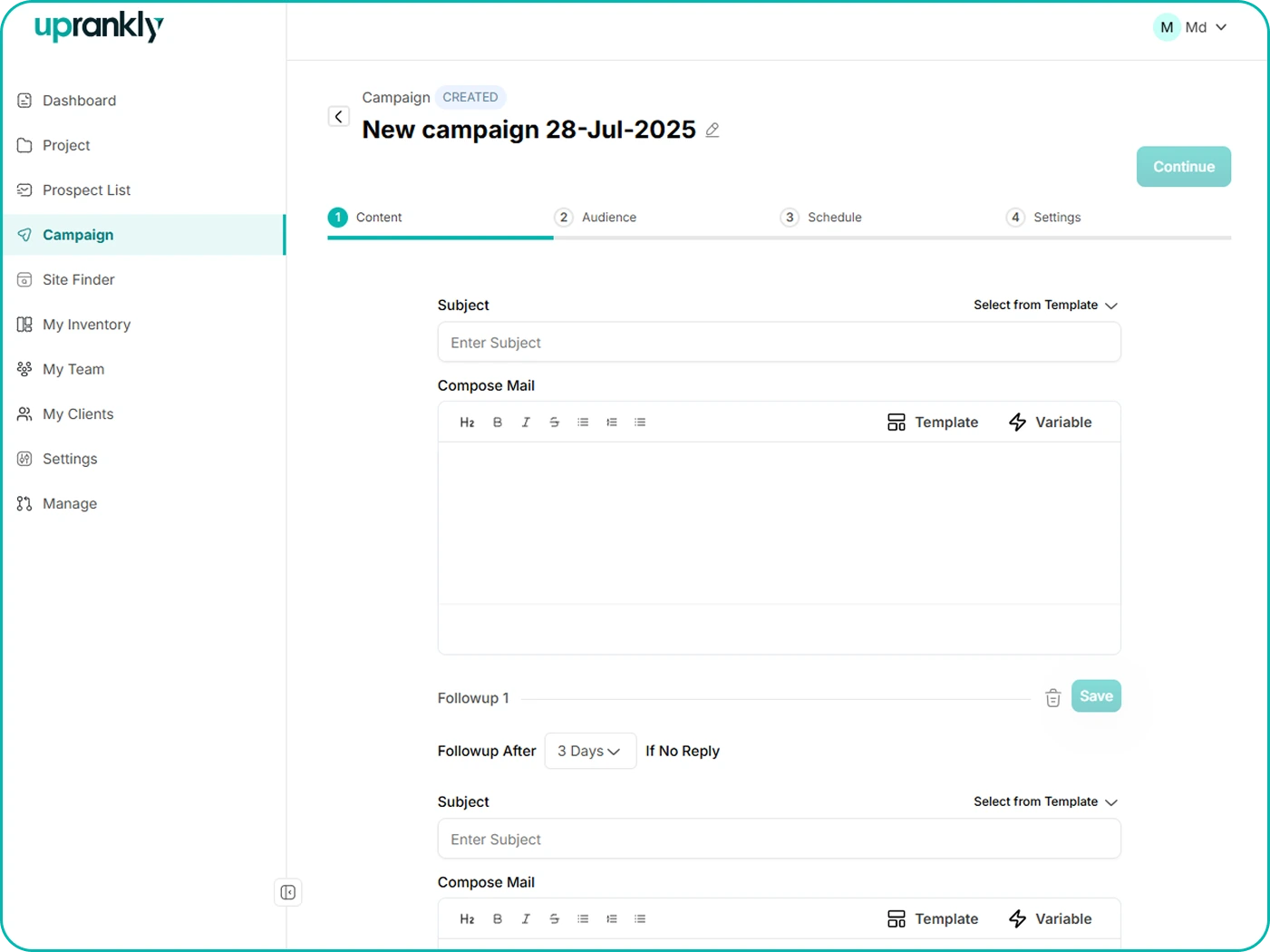Go back using the left chevron button
The image size is (1270, 952).
point(339,116)
